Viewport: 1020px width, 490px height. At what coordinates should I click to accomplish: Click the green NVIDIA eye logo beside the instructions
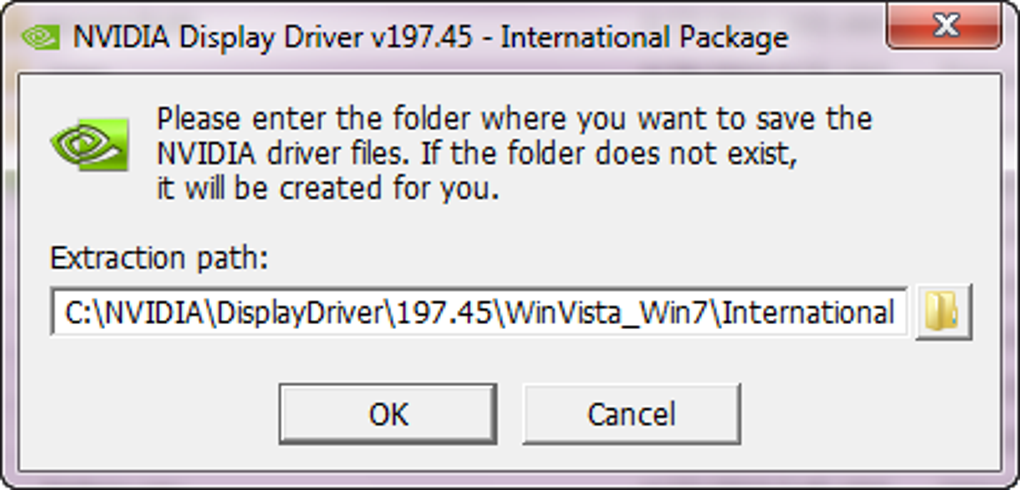point(90,144)
